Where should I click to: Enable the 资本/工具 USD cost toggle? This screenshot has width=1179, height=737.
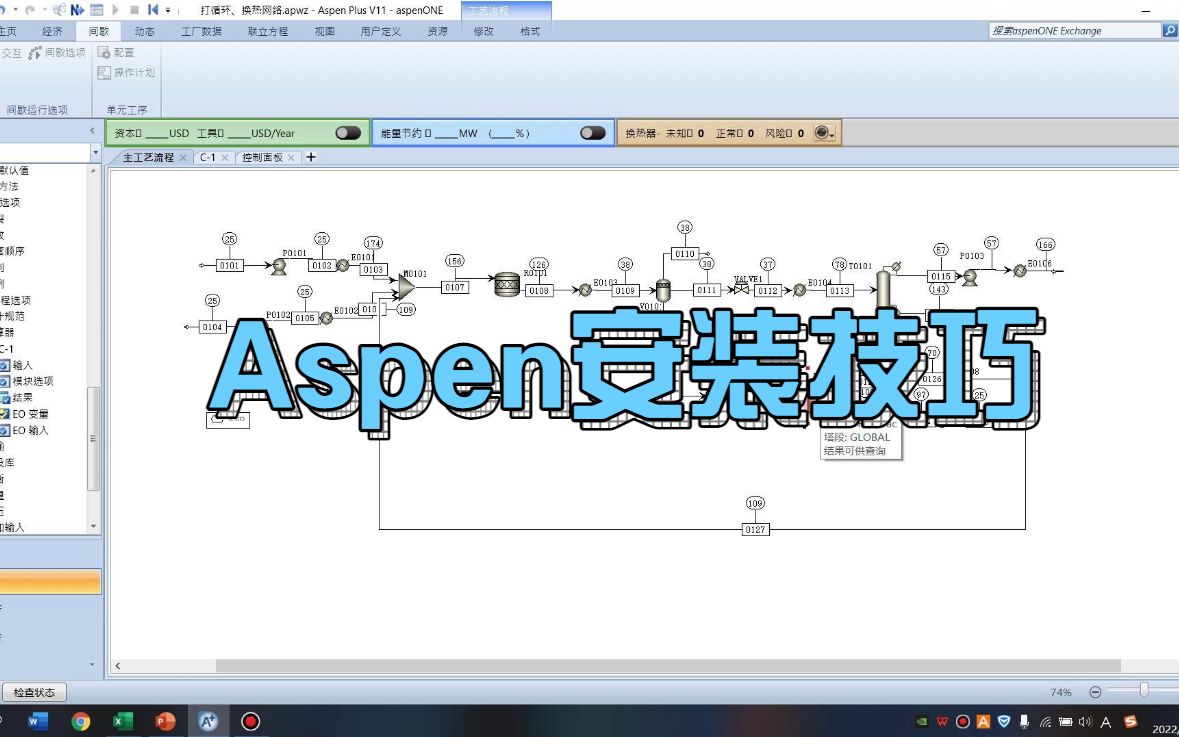(x=349, y=131)
